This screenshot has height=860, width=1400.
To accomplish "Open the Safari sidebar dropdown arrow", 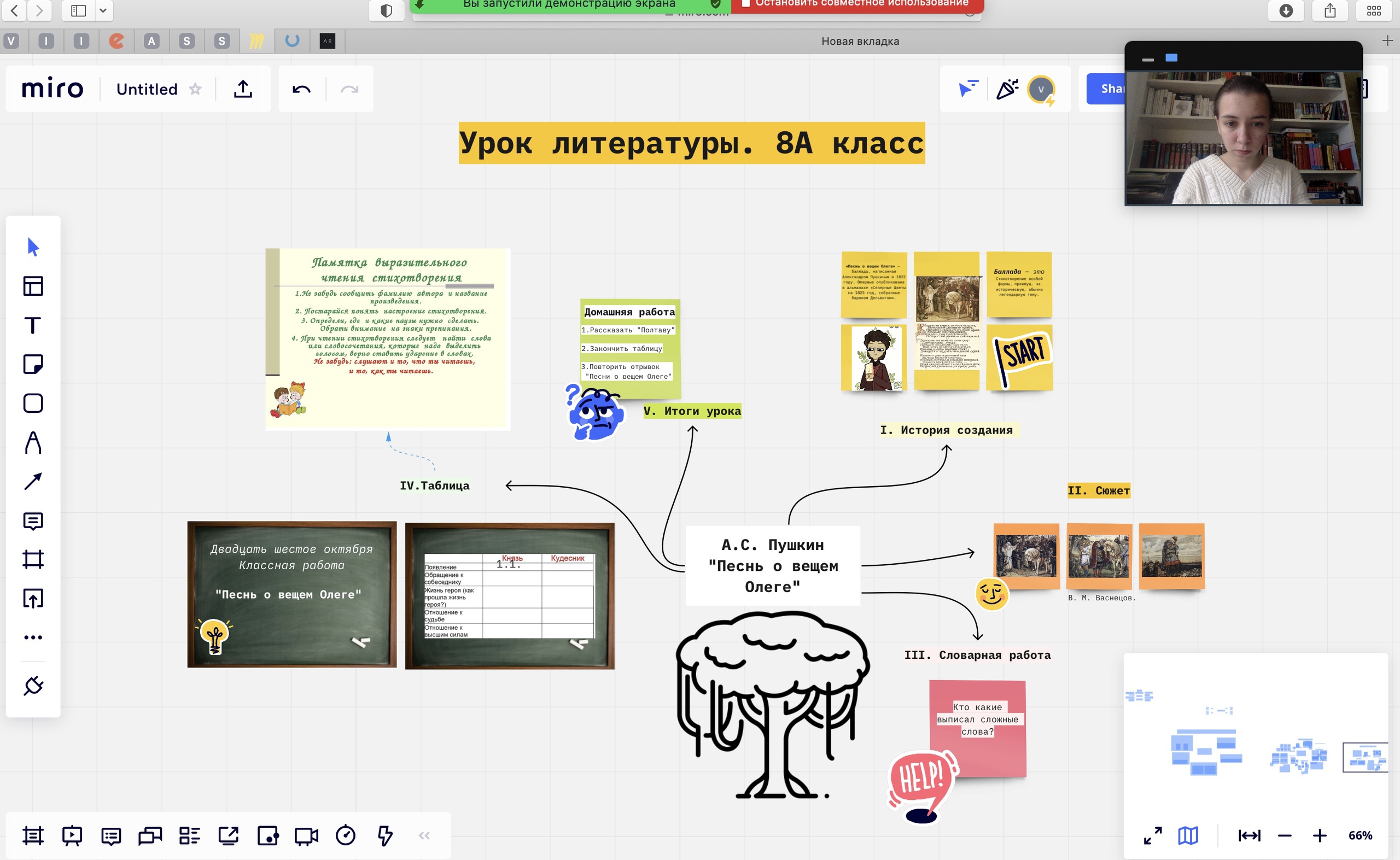I will pos(103,10).
